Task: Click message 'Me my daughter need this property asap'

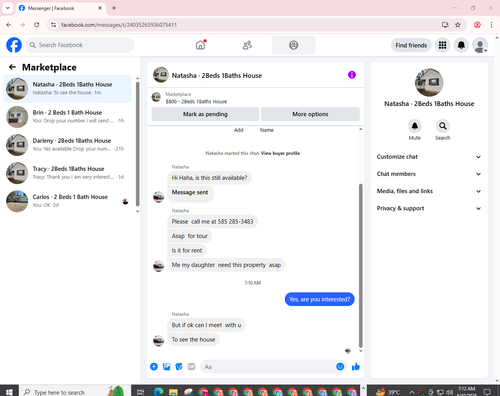Action: point(226,265)
